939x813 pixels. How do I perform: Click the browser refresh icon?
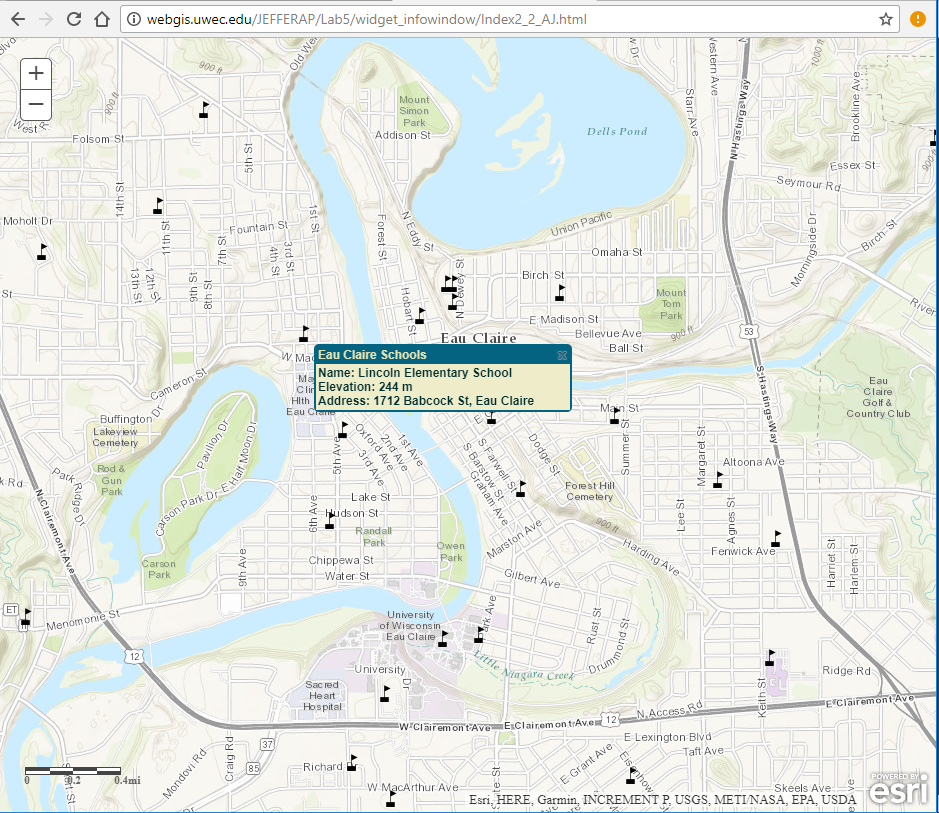point(71,18)
